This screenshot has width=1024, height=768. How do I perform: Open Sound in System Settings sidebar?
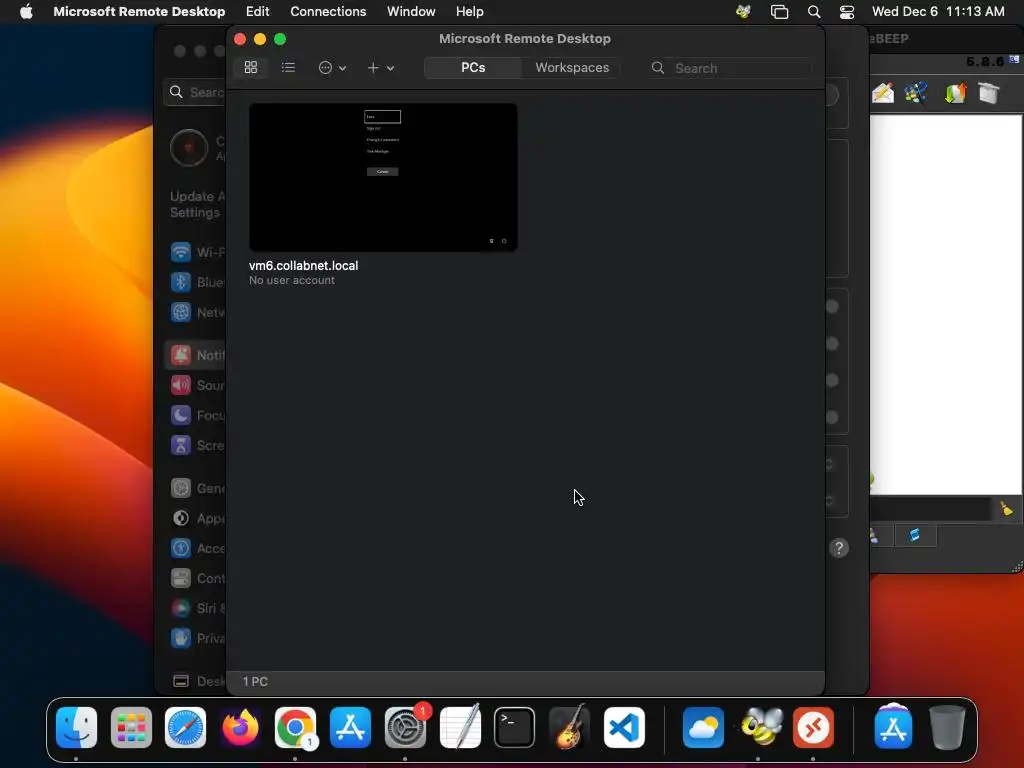coord(196,385)
